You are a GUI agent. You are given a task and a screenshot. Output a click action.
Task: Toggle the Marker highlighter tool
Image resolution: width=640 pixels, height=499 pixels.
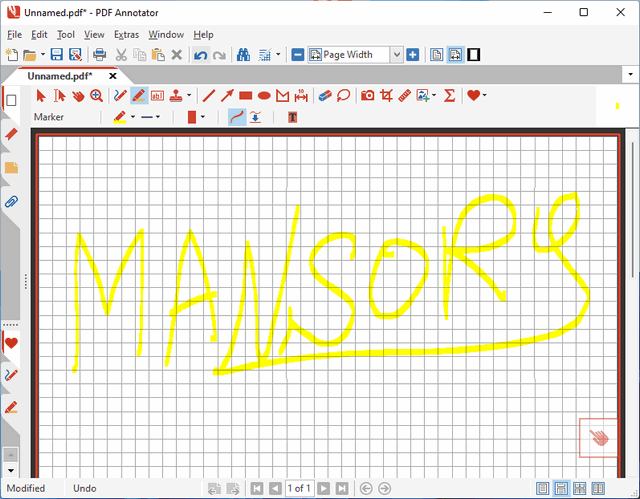tap(138, 96)
